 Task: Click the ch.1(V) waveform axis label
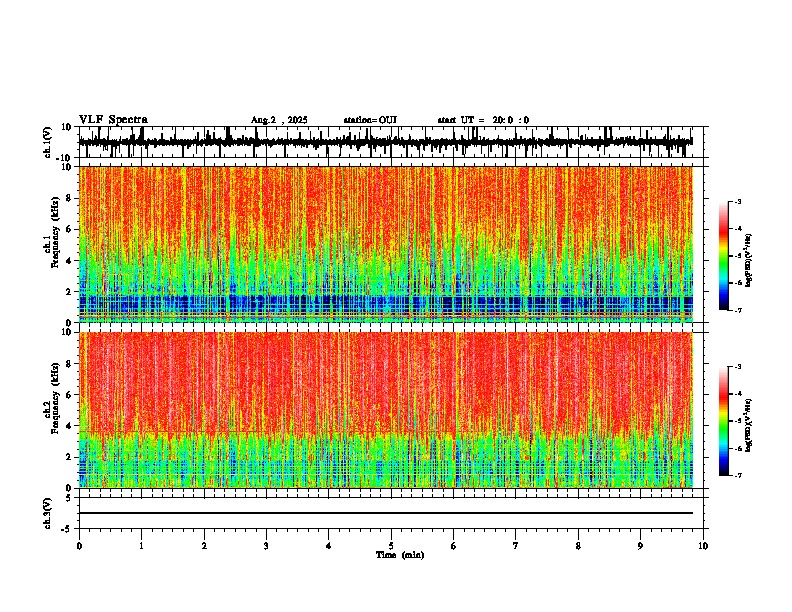point(48,142)
